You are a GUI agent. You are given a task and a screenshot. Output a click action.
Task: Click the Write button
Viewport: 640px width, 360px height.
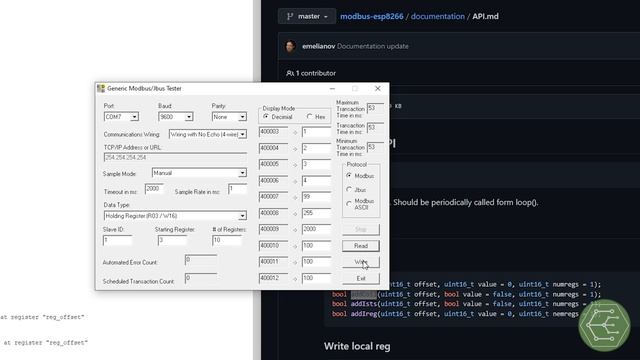361,262
